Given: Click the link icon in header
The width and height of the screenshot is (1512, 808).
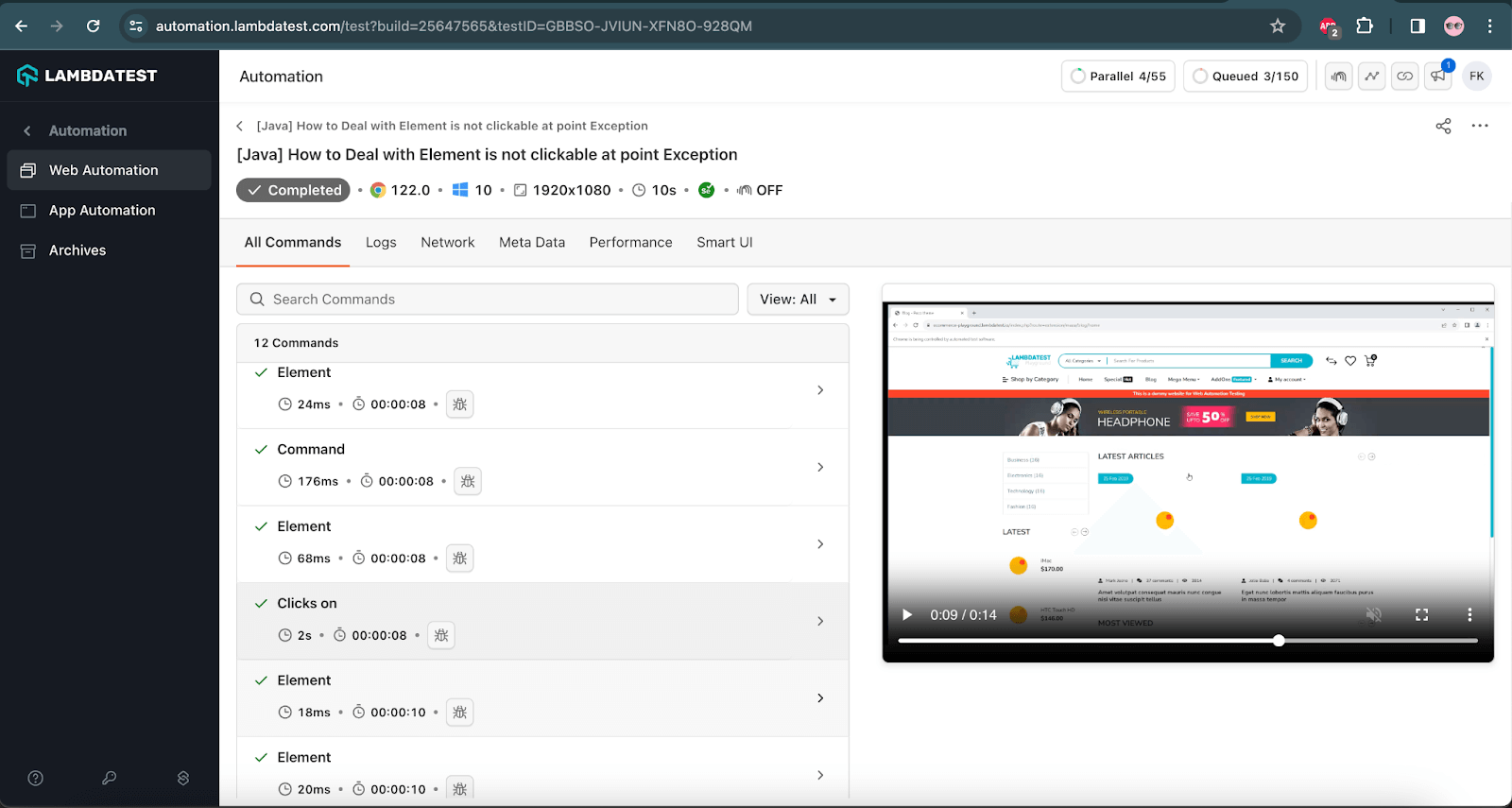Looking at the screenshot, I should click(x=1405, y=76).
